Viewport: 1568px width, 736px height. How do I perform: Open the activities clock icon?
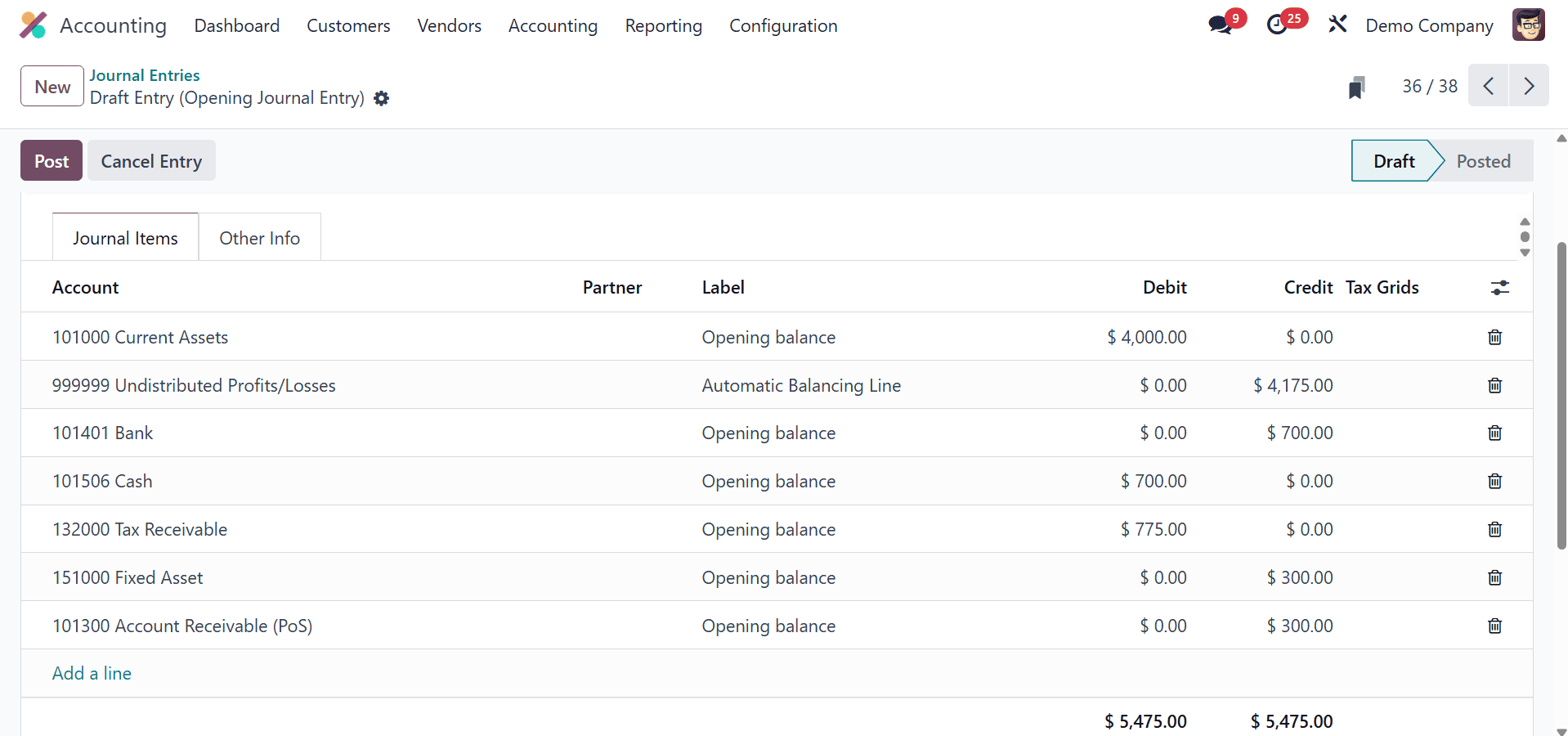1277,25
